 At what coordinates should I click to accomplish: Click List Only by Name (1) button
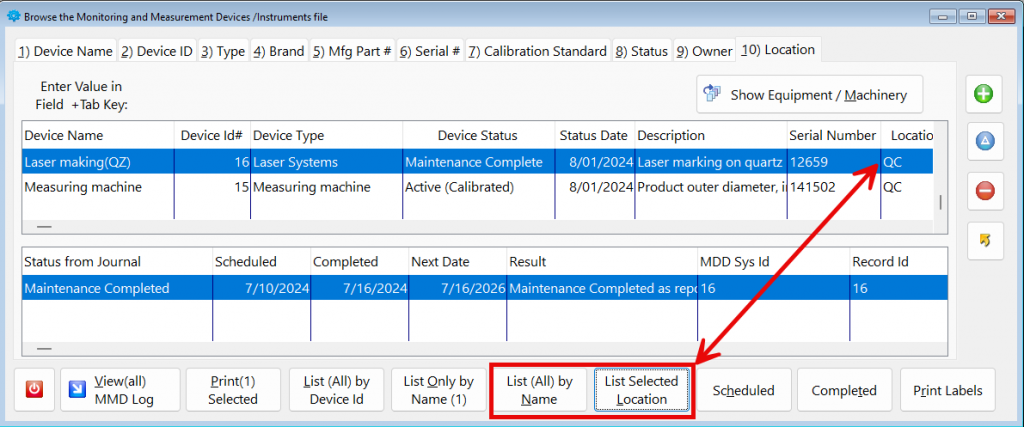(439, 390)
